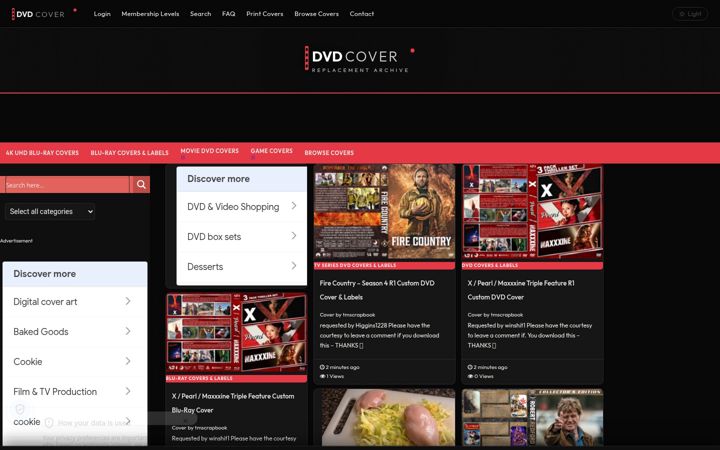The height and width of the screenshot is (450, 720).
Task: Click Cover by tmscrapbook under Fire Country
Action: [x=347, y=315]
